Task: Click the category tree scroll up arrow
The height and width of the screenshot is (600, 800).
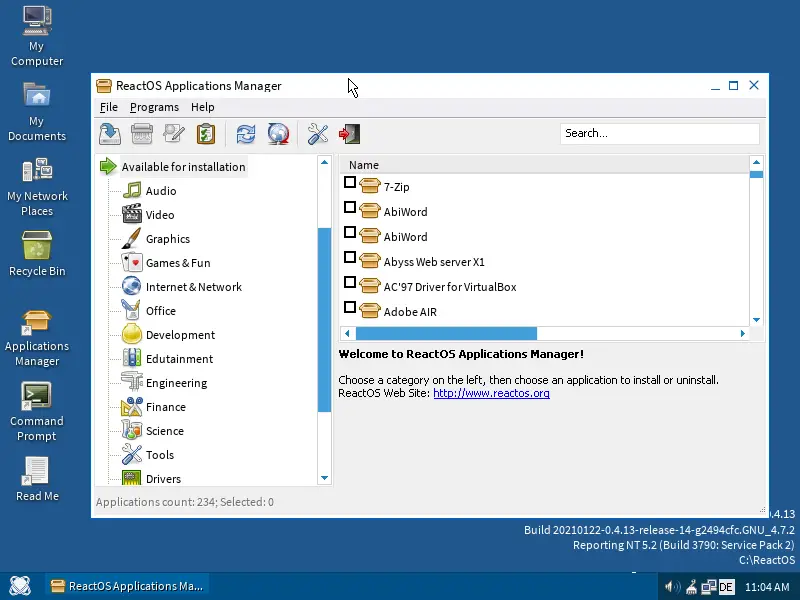Action: 324,162
